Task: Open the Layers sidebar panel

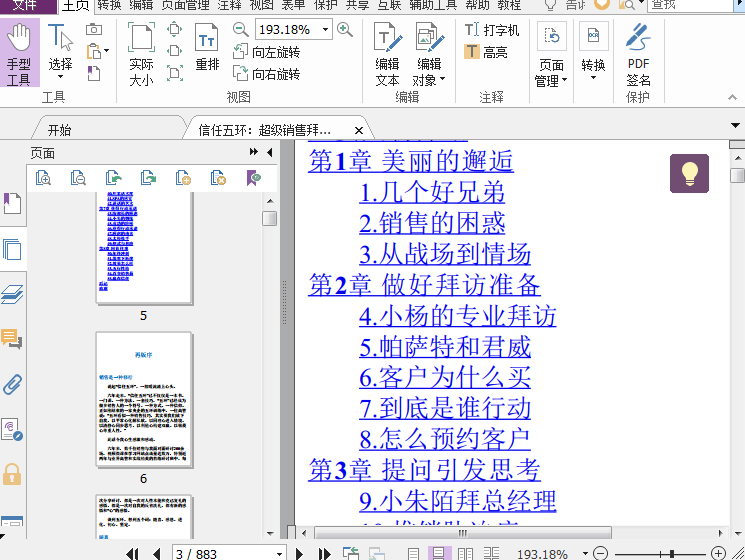Action: tap(12, 294)
